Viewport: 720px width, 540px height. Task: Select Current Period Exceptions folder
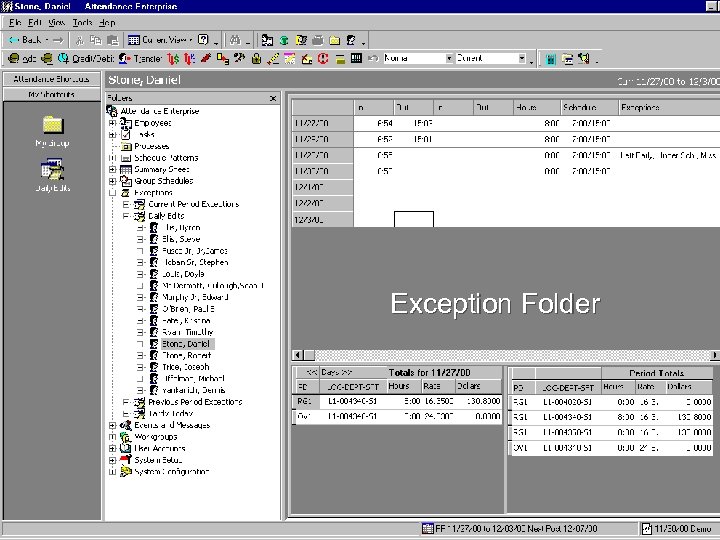tap(193, 204)
